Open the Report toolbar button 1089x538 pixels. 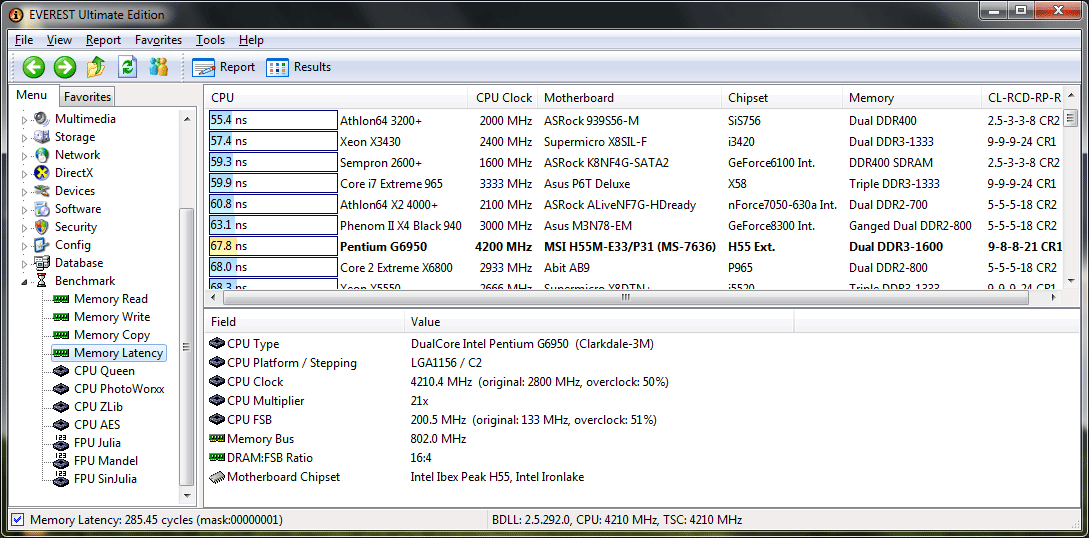pos(224,67)
